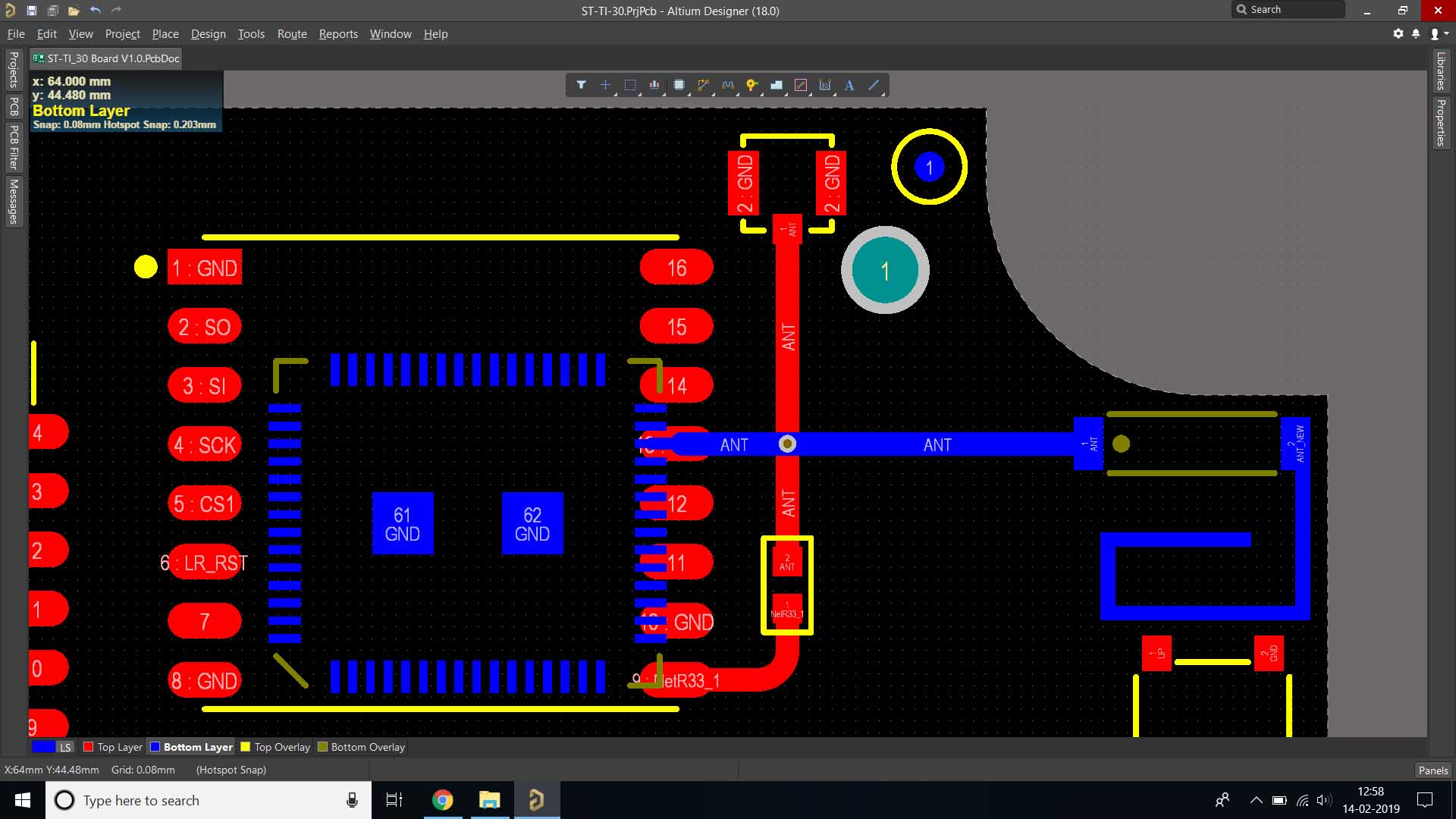The width and height of the screenshot is (1456, 819).
Task: Click the selection filter funnel icon
Action: (581, 85)
